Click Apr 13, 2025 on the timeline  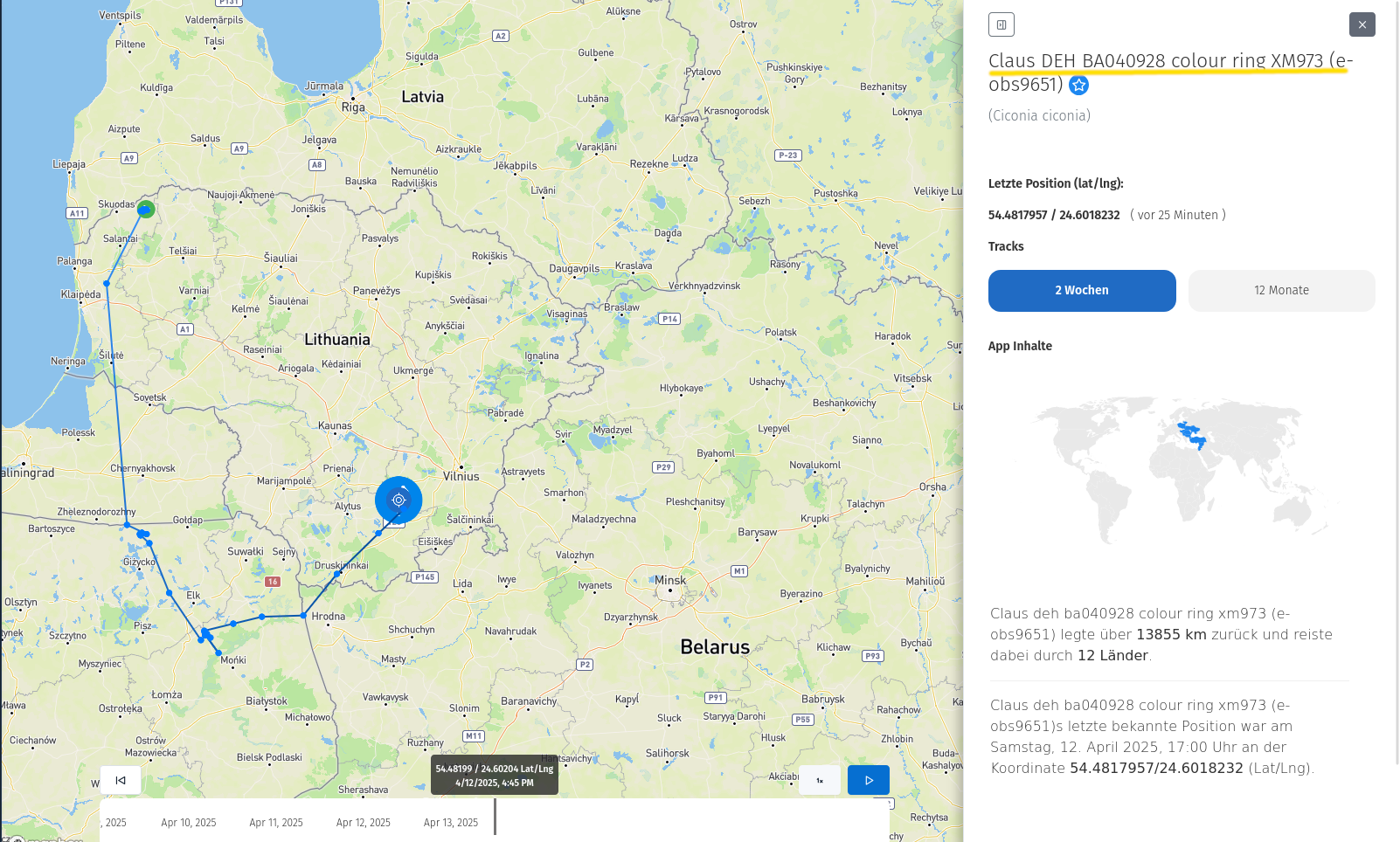click(451, 823)
